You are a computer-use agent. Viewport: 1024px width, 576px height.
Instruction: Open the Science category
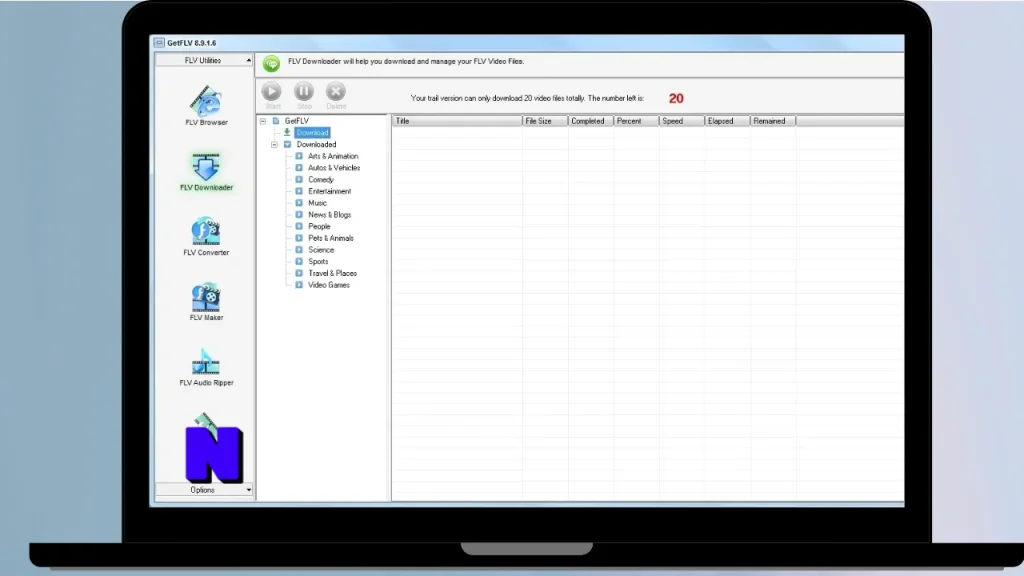321,250
